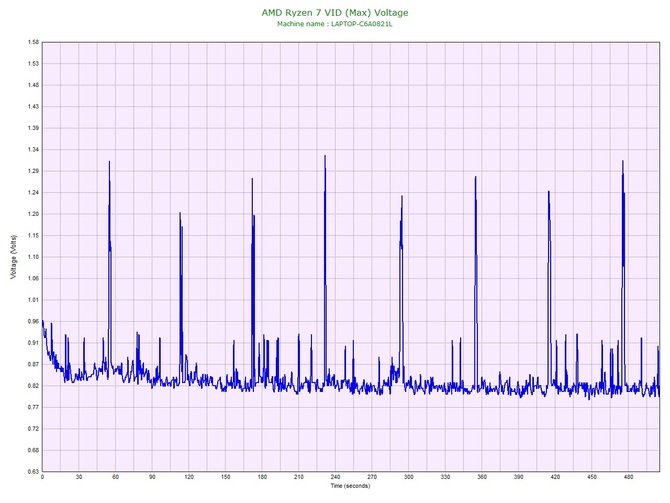Viewport: 670px width, 503px height.
Task: Click the y-axis value 0.87
Action: pos(33,365)
